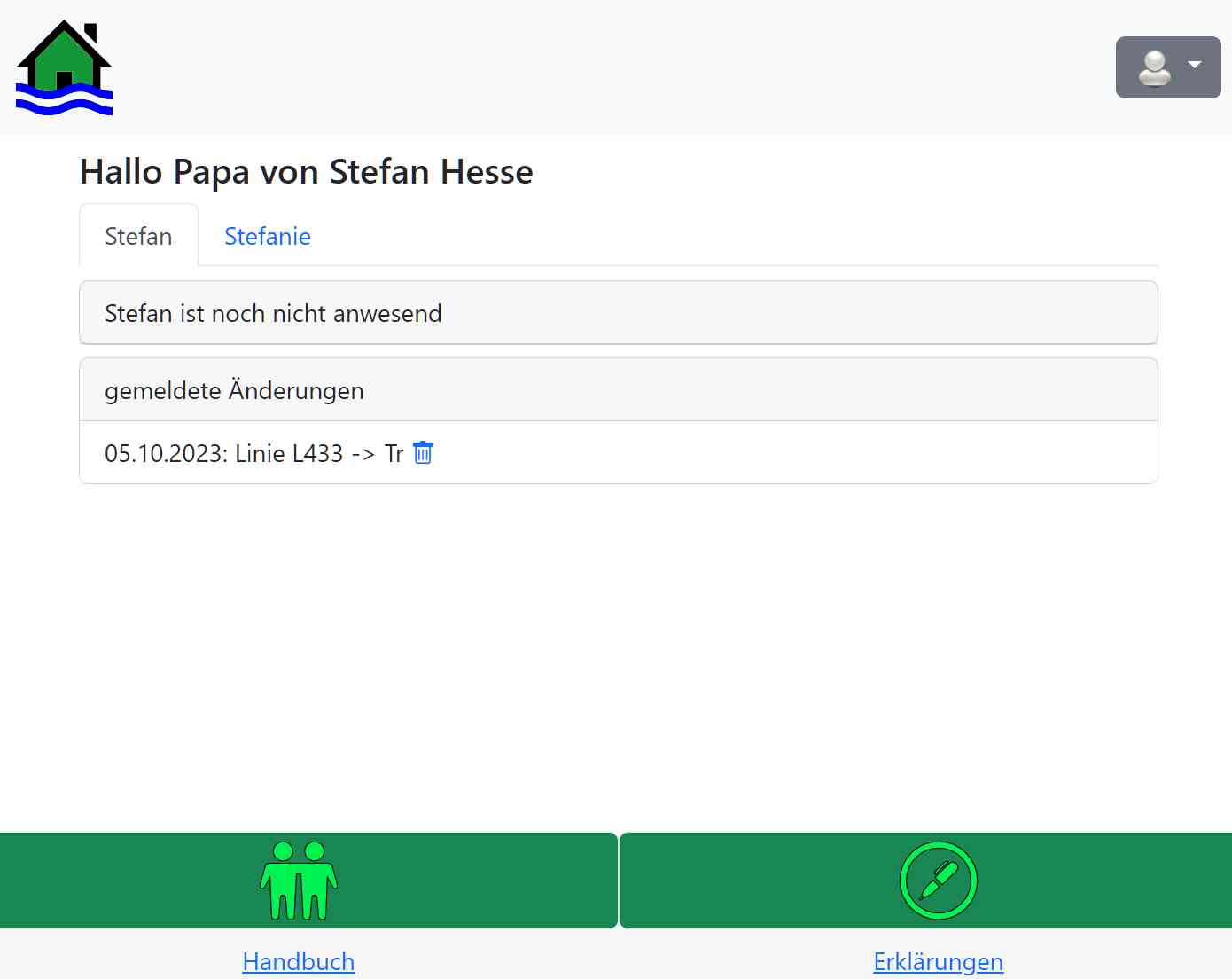Image resolution: width=1232 pixels, height=979 pixels.
Task: Expand the user menu dropdown caret
Action: 1194,65
